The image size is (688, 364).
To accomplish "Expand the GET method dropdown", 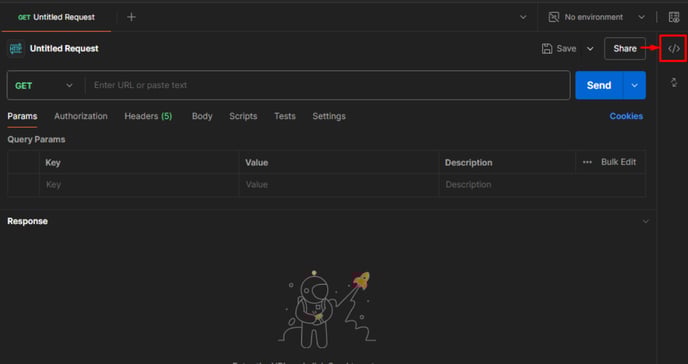I will coord(44,86).
